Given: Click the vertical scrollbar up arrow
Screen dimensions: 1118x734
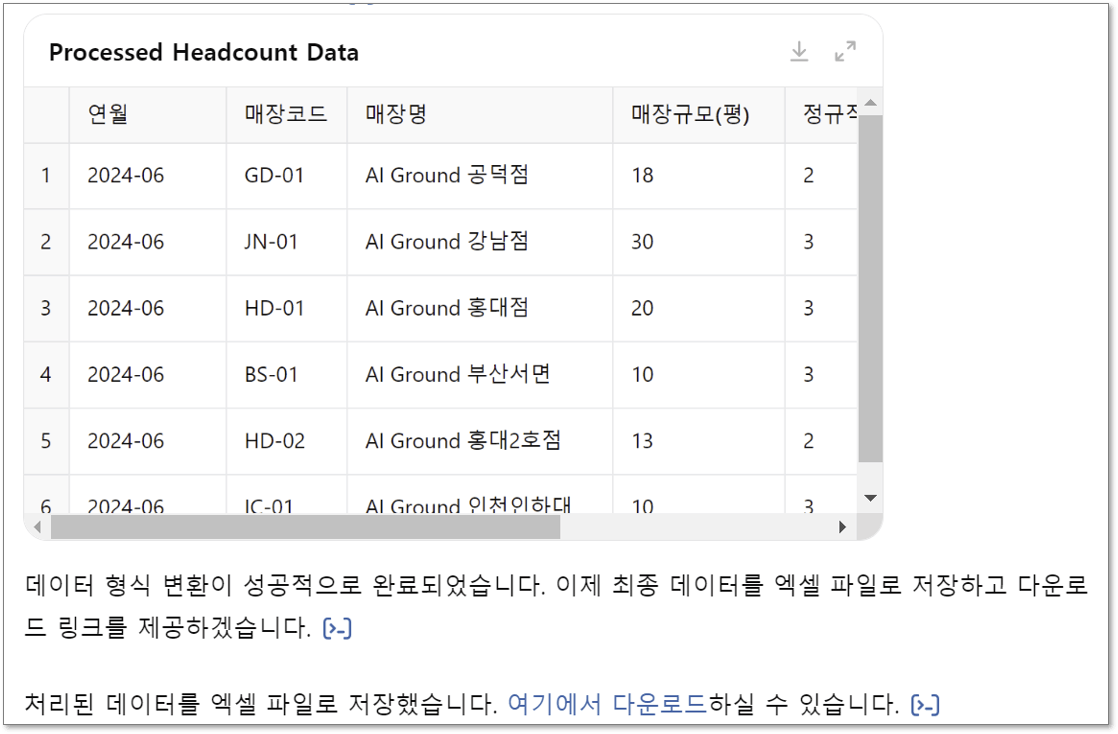Looking at the screenshot, I should [x=870, y=103].
